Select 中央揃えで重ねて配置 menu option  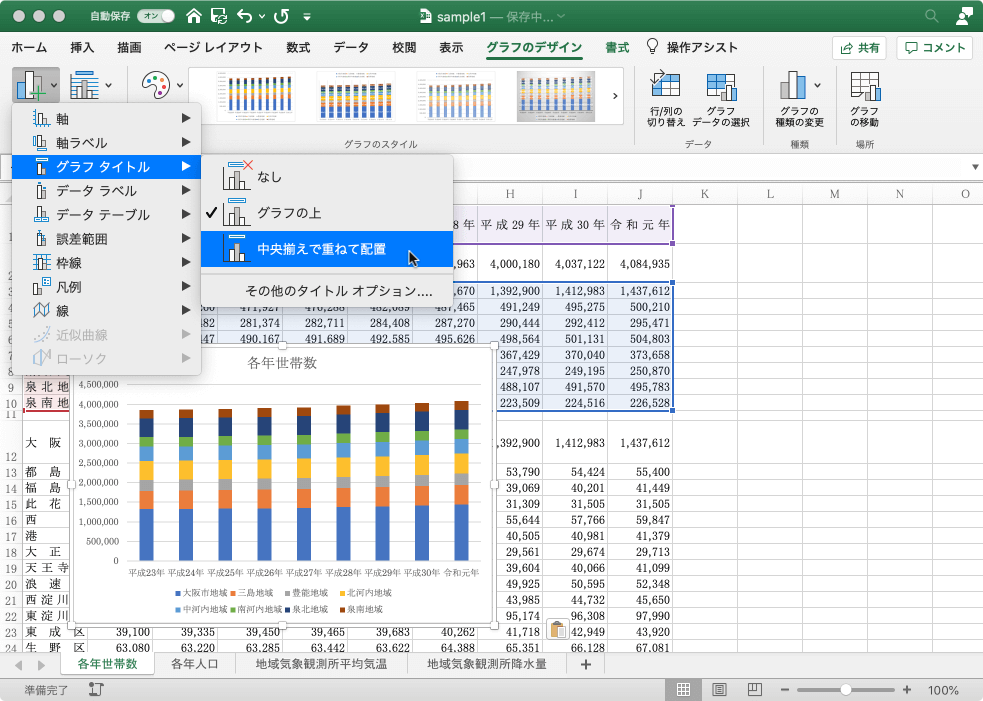(320, 249)
